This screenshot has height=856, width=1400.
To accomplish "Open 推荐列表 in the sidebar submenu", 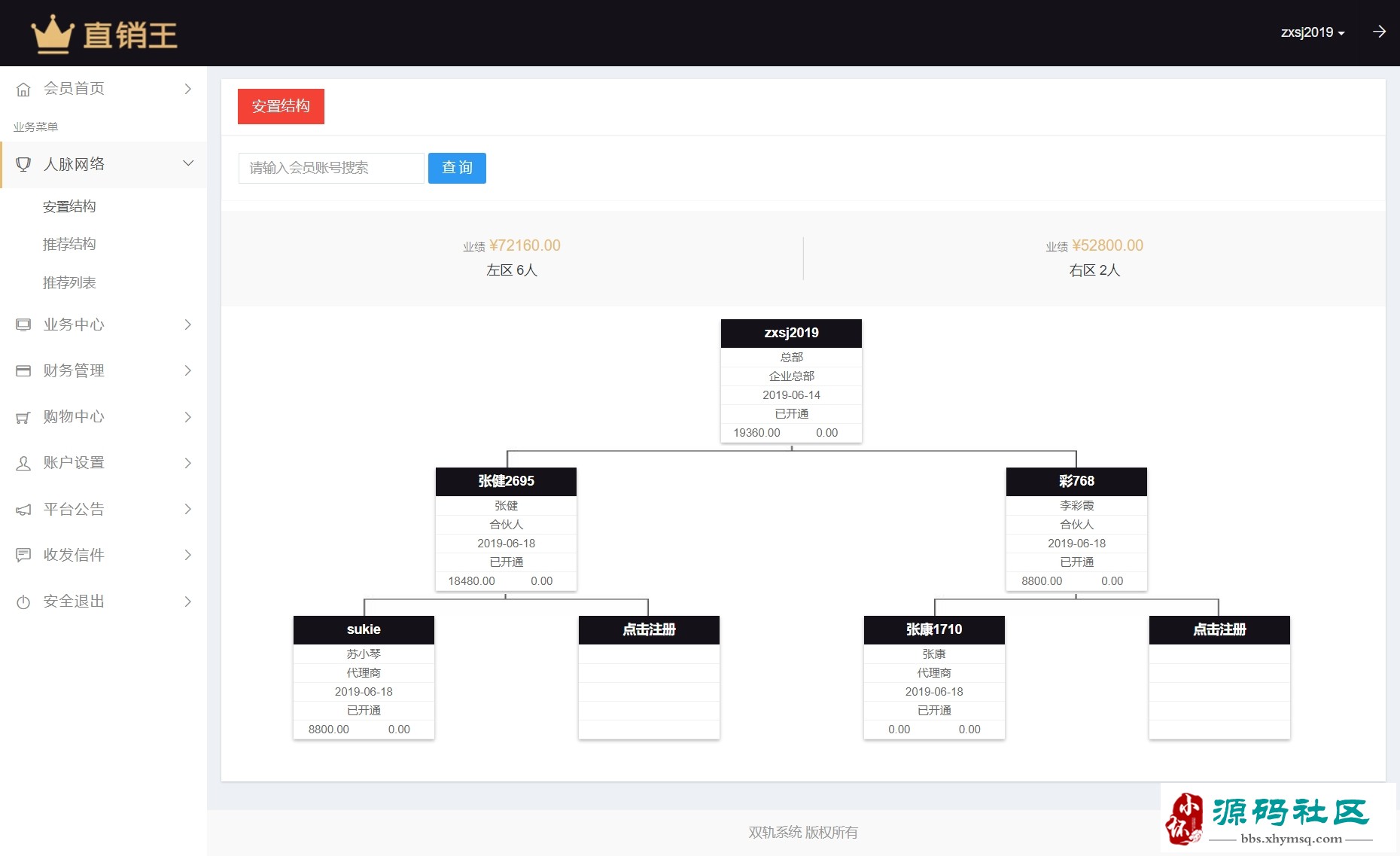I will click(69, 282).
